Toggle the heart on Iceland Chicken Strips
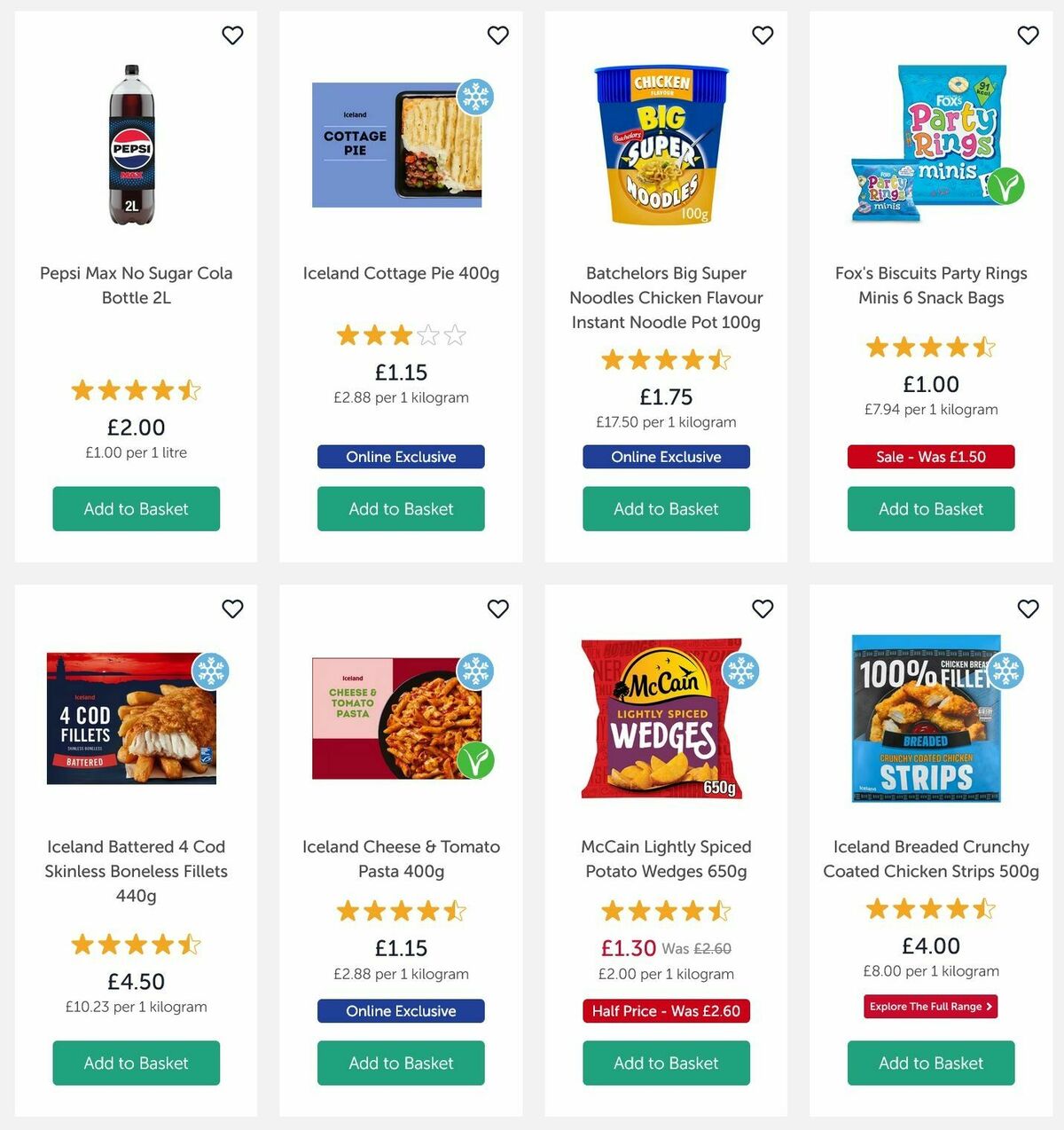The width and height of the screenshot is (1064, 1130). pos(1029,609)
